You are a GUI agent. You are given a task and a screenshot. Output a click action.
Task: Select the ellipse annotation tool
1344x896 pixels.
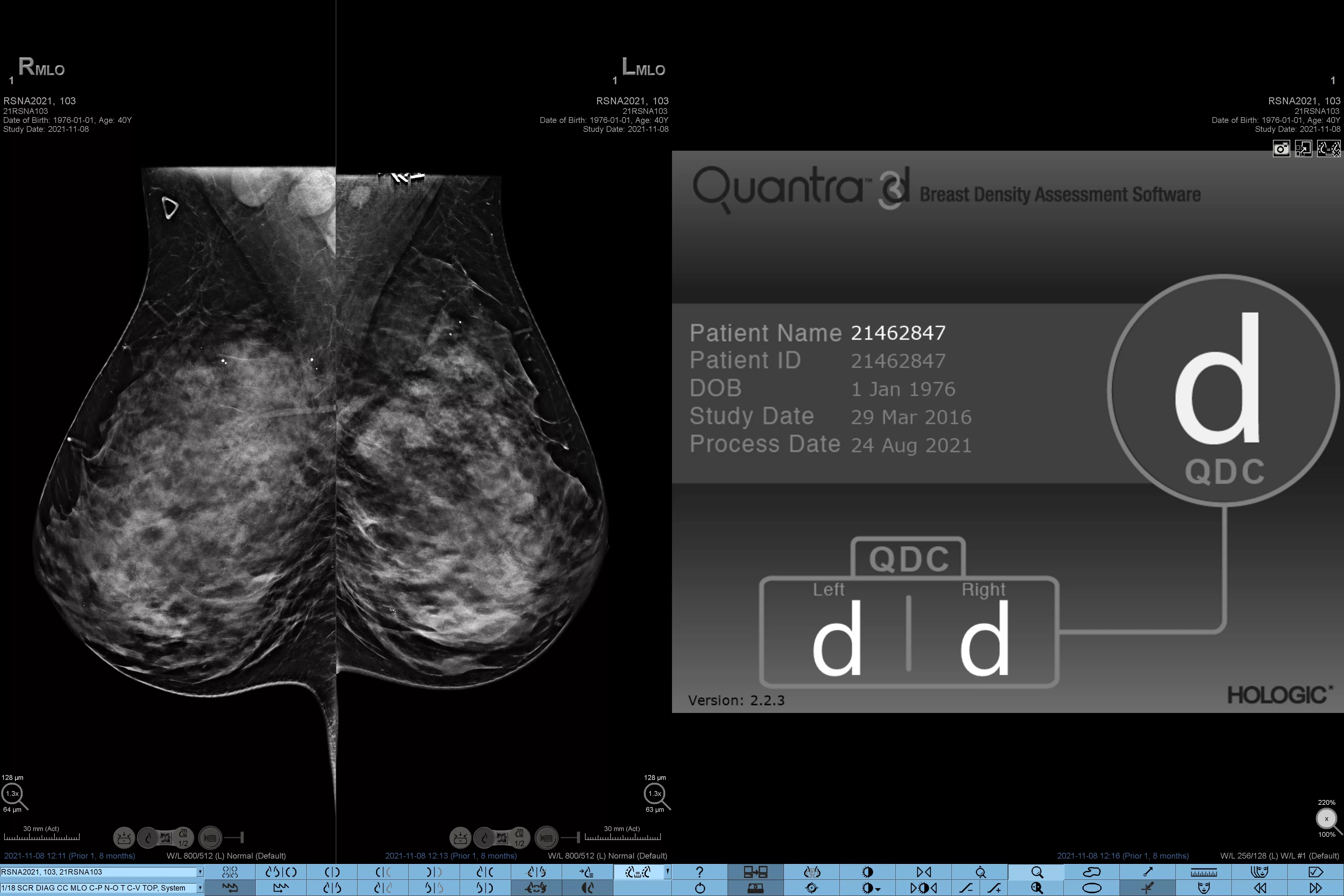1092,887
